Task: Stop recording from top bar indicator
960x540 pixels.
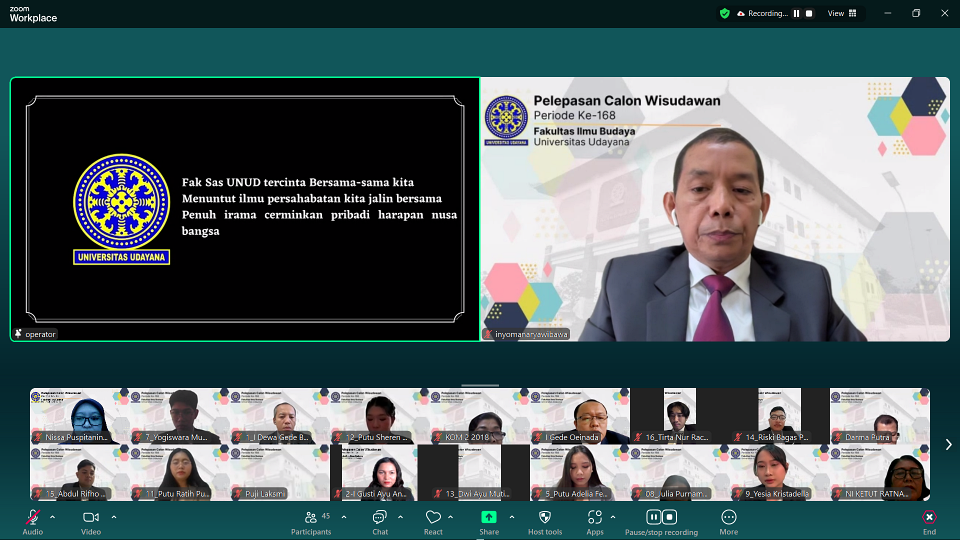Action: coord(809,13)
